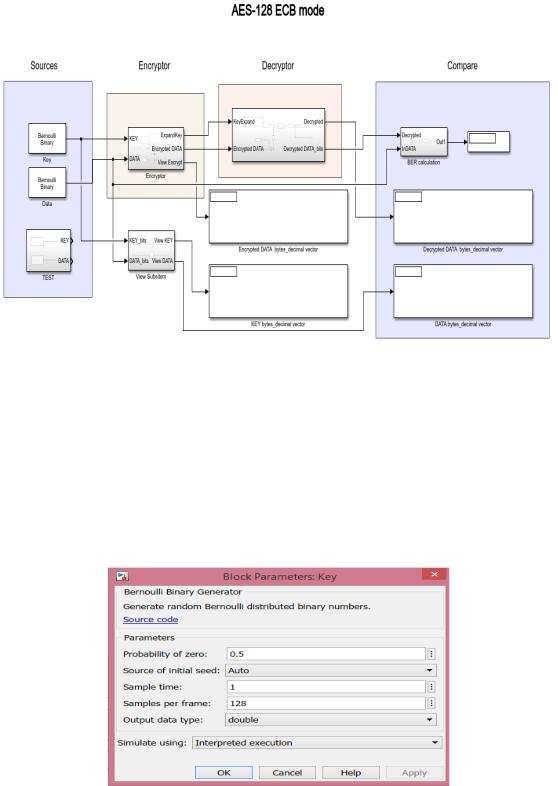
Task: Expand the Output data type dropdown
Action: click(331, 720)
